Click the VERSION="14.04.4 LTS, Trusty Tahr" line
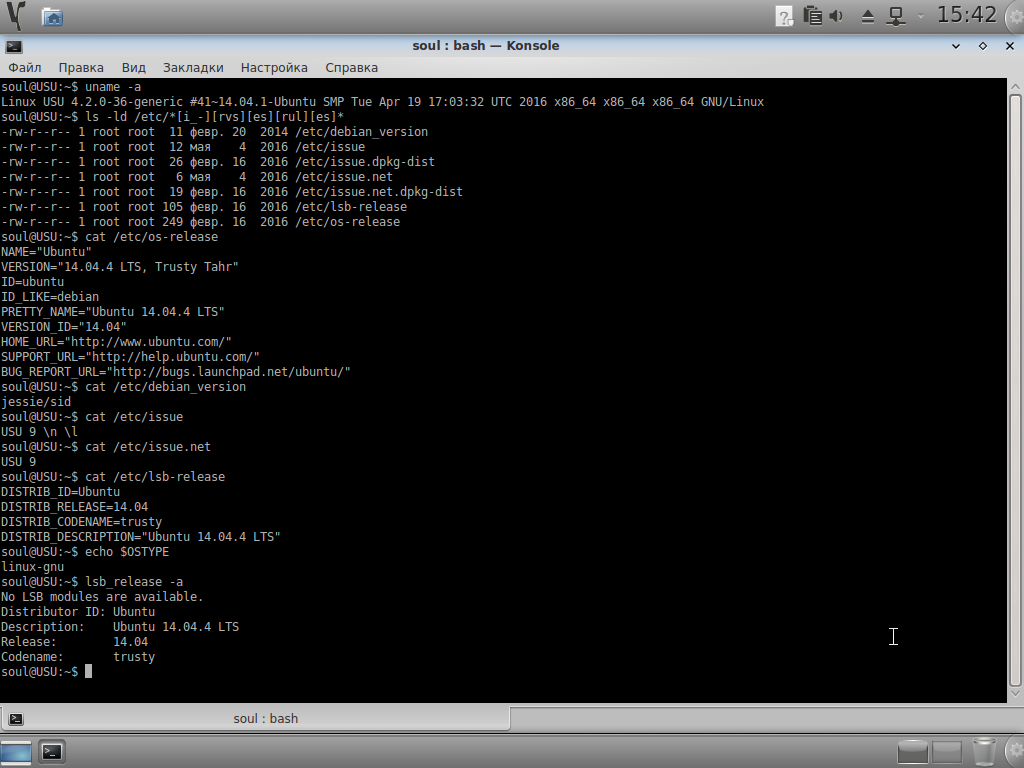 [x=120, y=267]
